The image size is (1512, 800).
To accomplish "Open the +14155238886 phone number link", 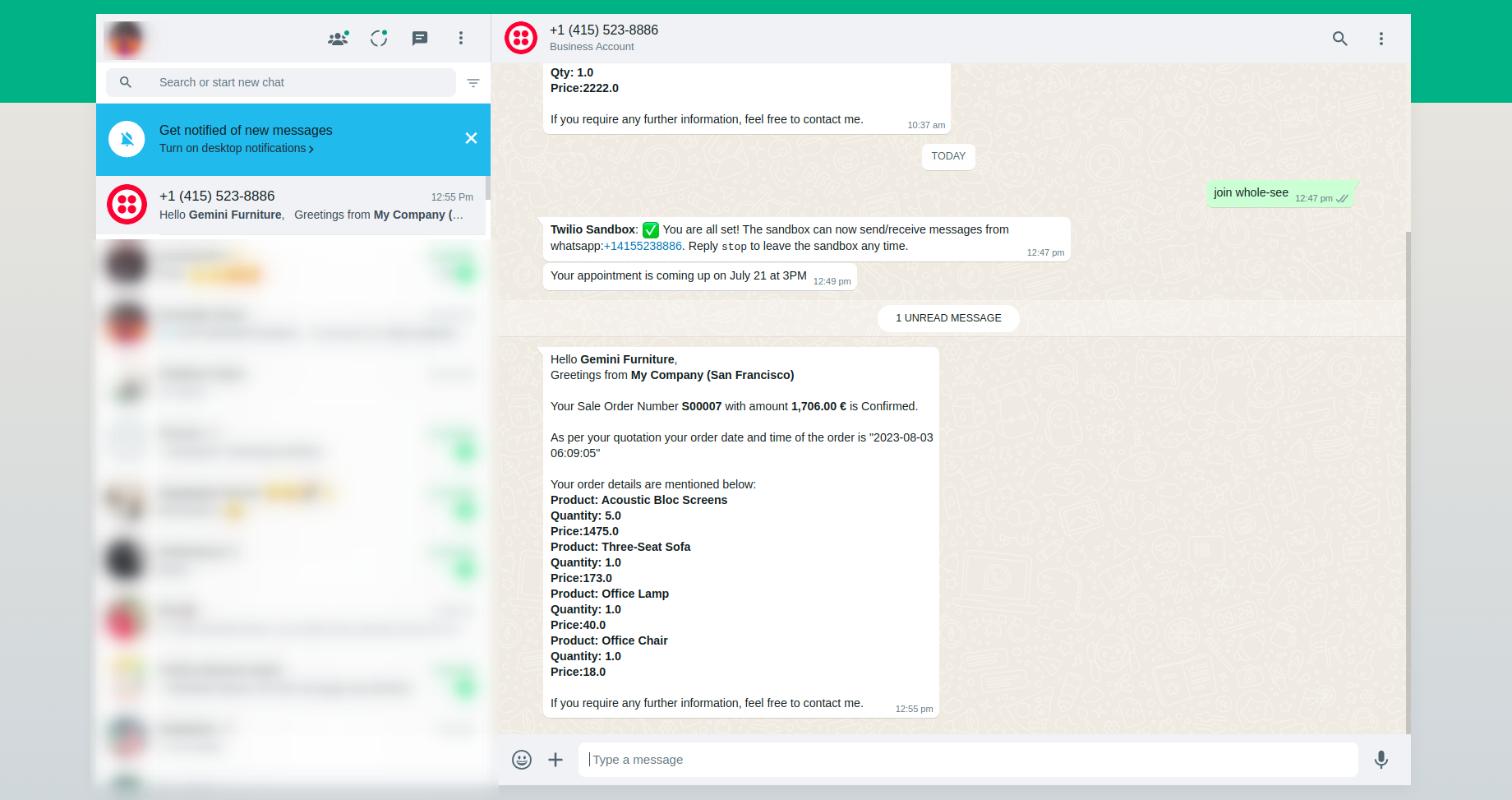I will pyautogui.click(x=643, y=247).
